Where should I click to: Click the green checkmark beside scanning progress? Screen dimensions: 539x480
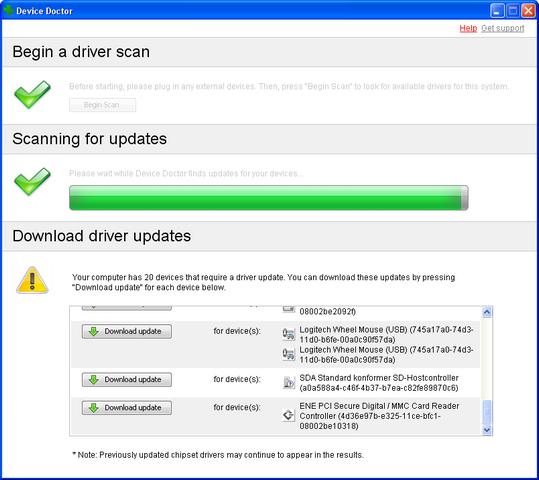[x=32, y=182]
